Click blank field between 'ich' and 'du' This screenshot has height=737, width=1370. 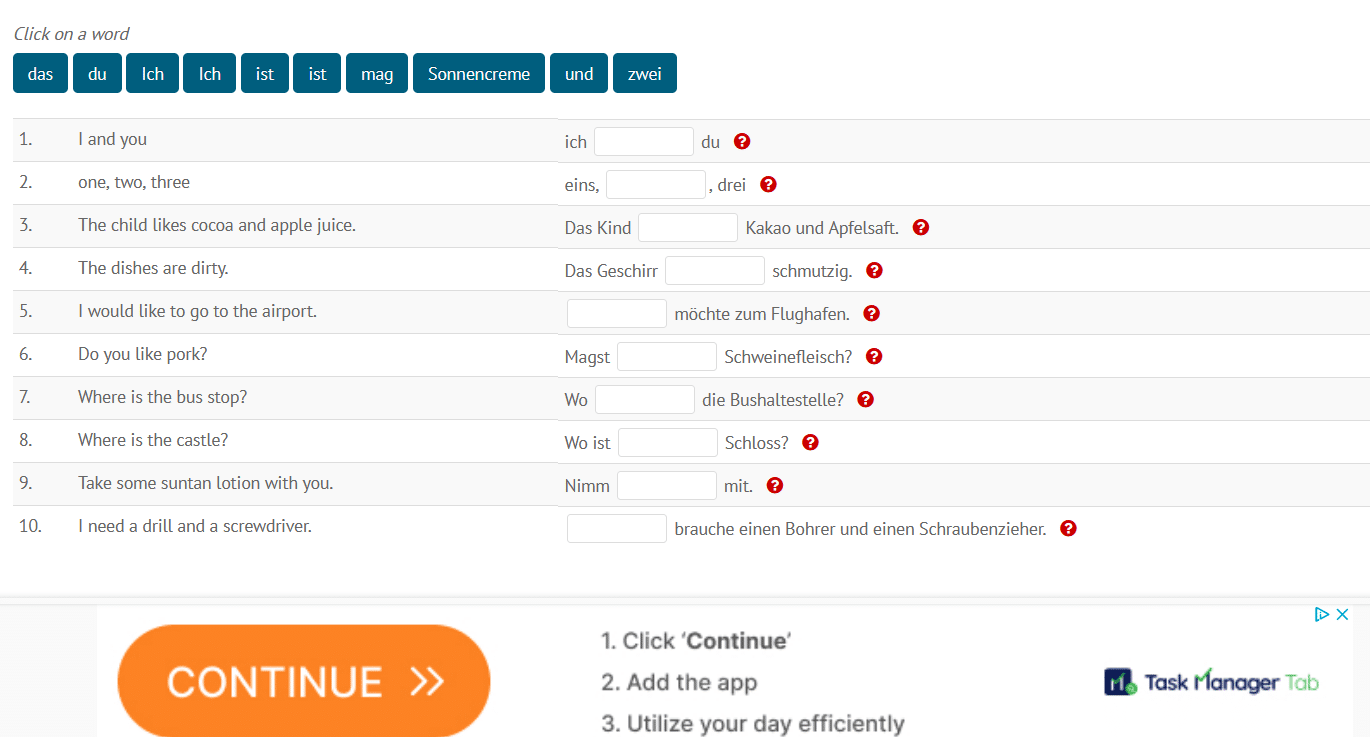[644, 142]
